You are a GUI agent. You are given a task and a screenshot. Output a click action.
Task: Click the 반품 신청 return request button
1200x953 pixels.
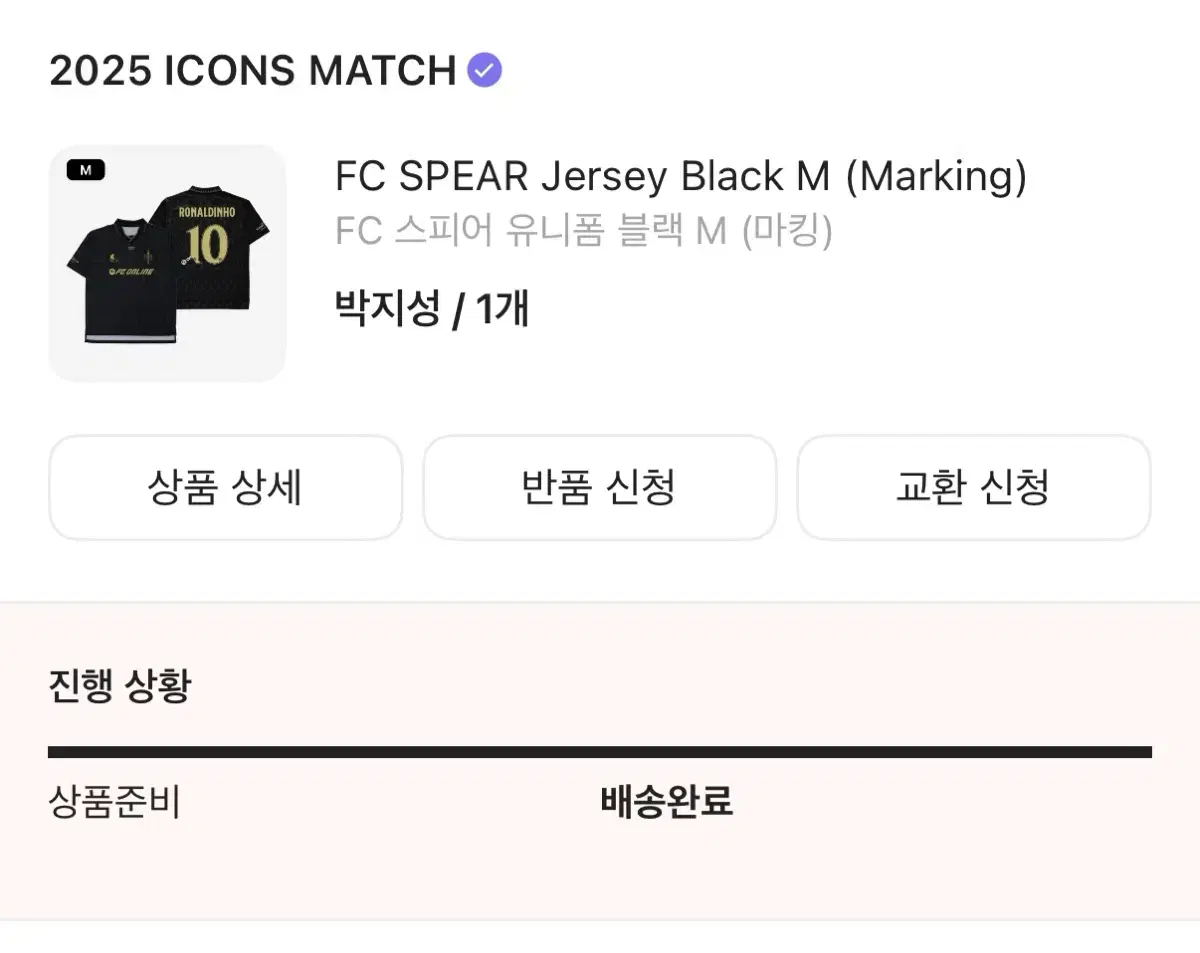pyautogui.click(x=599, y=488)
